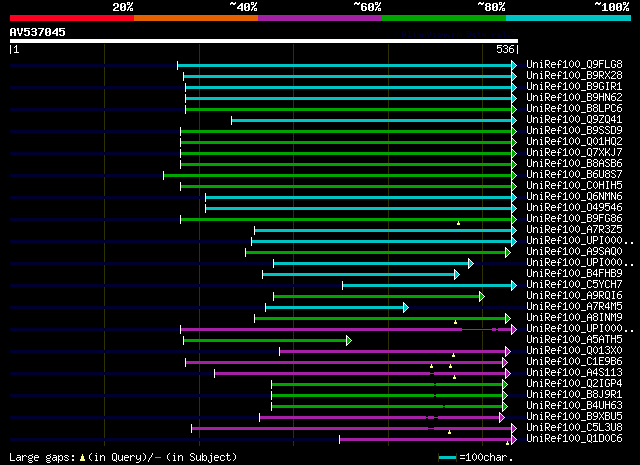The image size is (640, 465).
Task: Select the UniRef100_A5ATH5 label
Action: [x=574, y=340]
